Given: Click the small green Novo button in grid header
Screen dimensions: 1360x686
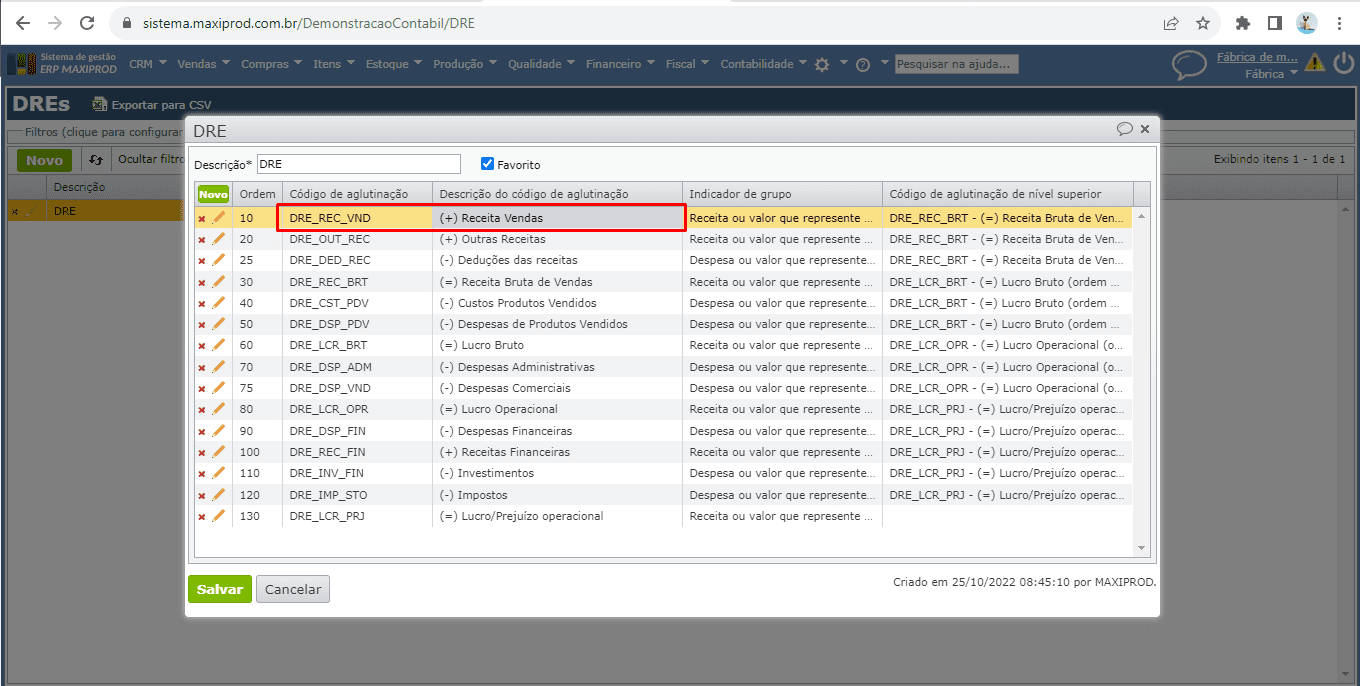Looking at the screenshot, I should tap(213, 194).
